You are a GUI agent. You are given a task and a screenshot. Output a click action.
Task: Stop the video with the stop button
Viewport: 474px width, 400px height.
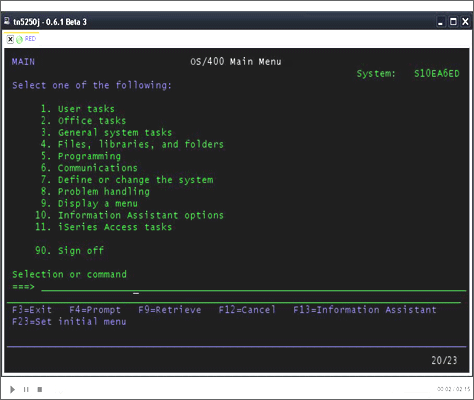40,389
